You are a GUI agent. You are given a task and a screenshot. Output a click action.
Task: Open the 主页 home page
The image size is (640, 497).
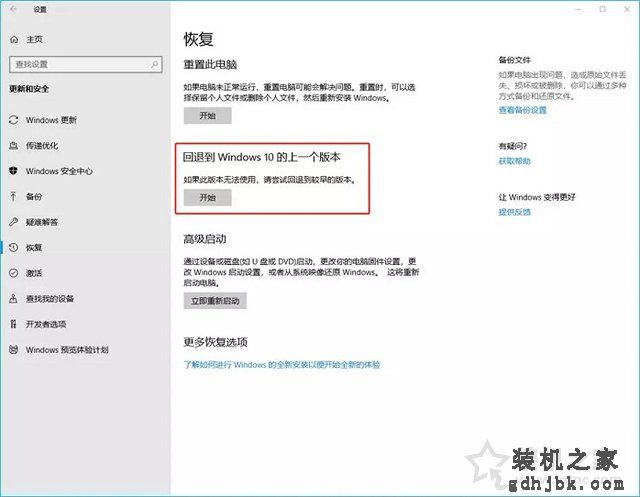(35, 39)
